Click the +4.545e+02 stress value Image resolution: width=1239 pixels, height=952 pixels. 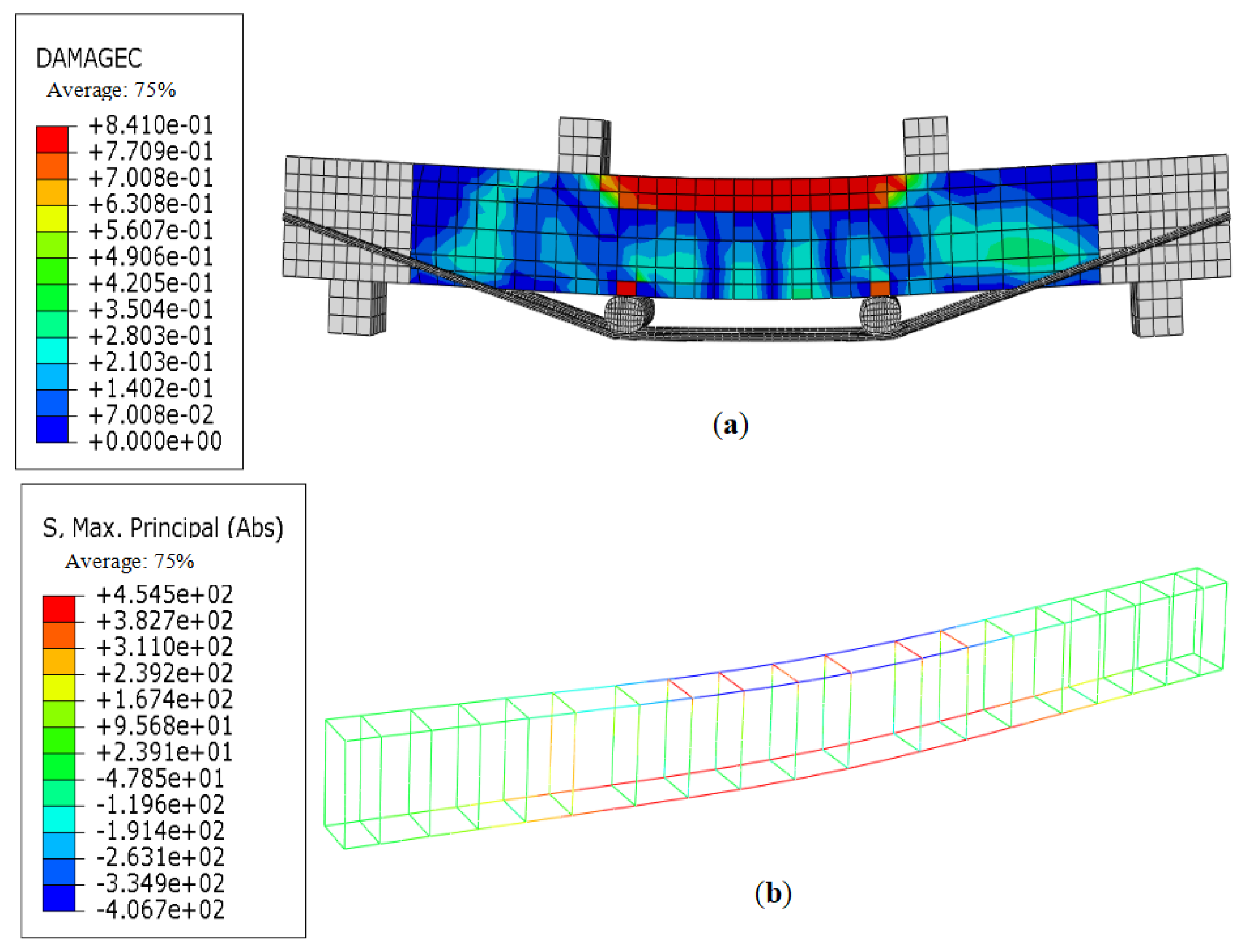164,595
